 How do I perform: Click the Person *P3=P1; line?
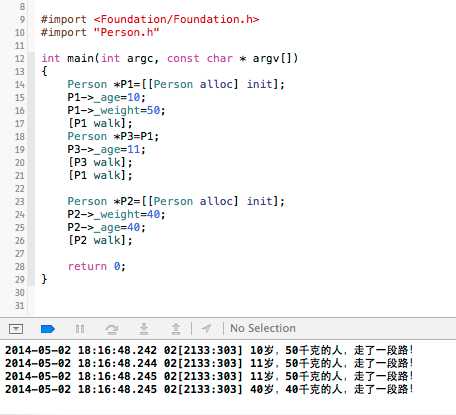point(113,136)
